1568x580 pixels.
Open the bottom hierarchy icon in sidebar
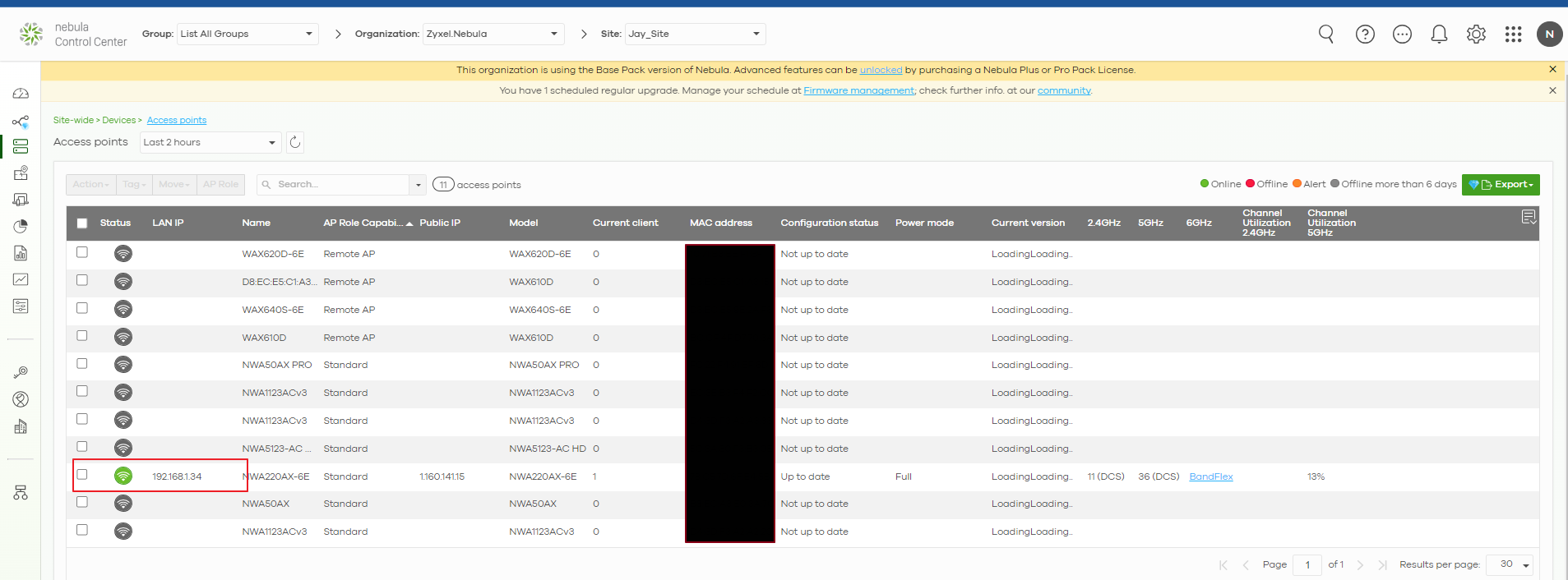tap(21, 492)
